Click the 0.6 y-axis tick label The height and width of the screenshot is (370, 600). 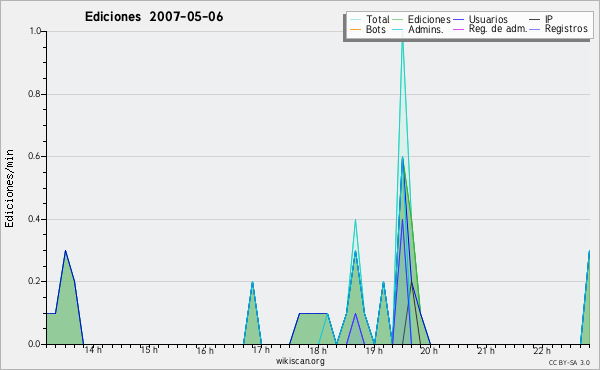point(35,156)
